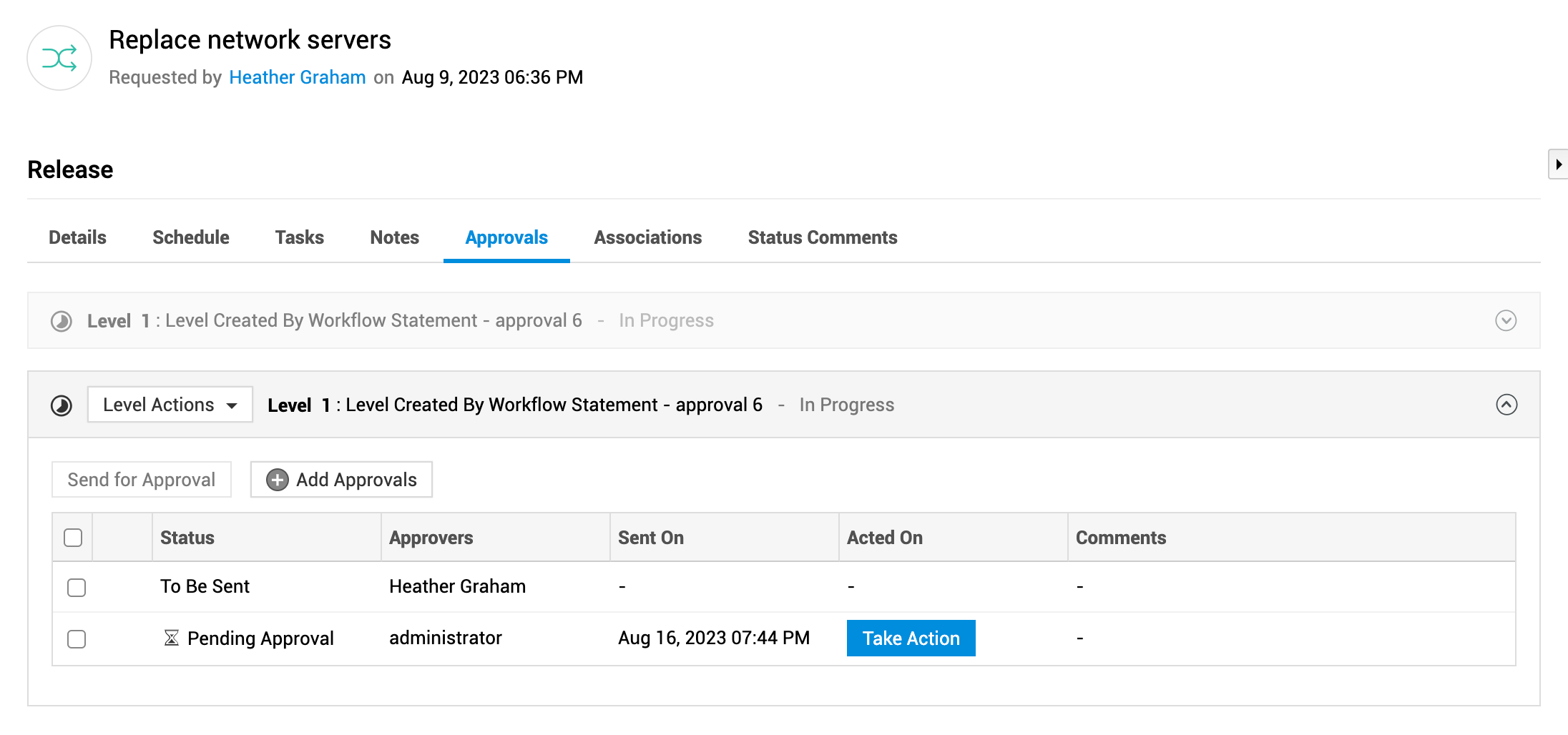Image resolution: width=1568 pixels, height=735 pixels.
Task: Switch to the Details tab
Action: point(77,237)
